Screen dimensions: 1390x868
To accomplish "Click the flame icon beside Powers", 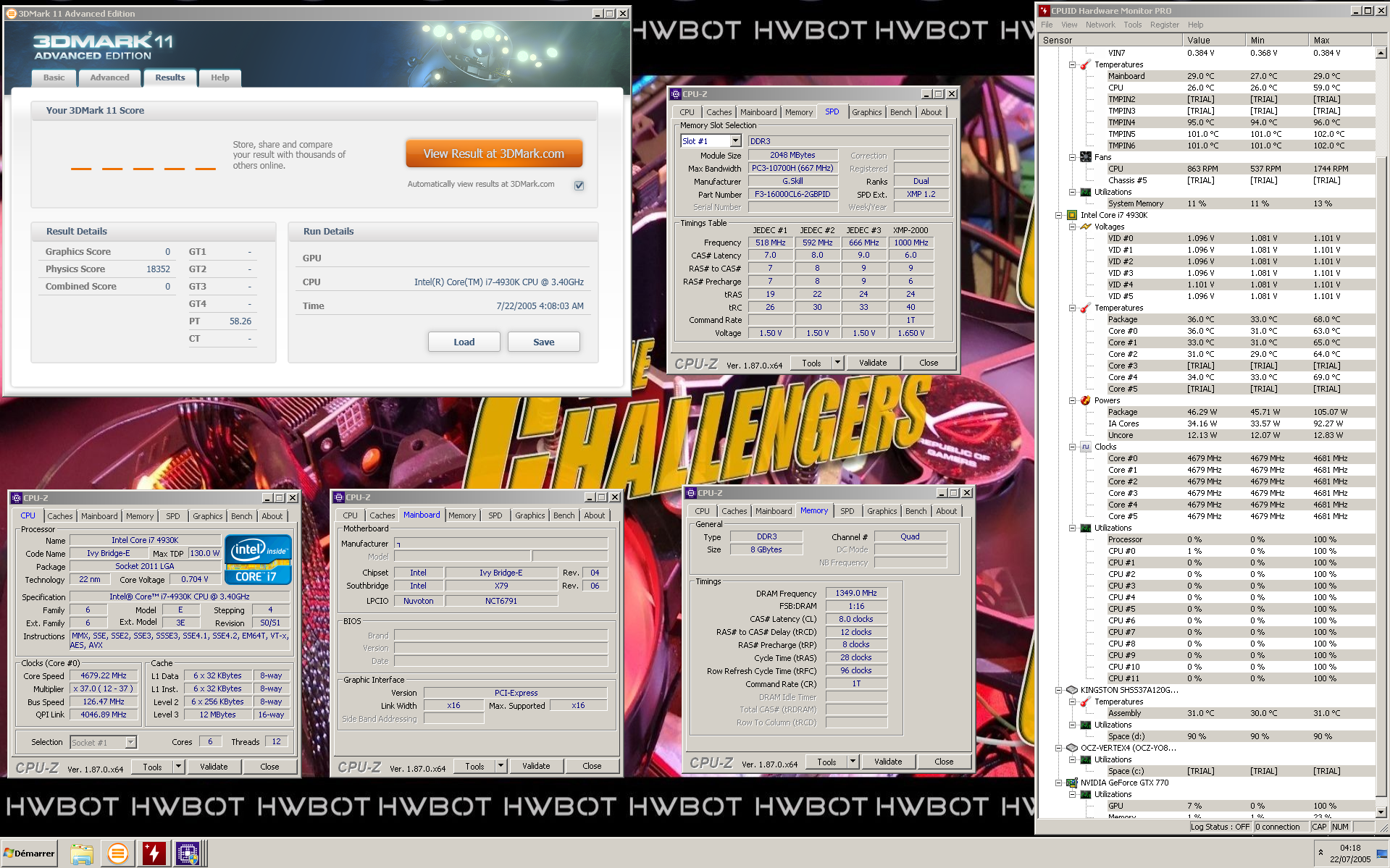I will (1085, 400).
